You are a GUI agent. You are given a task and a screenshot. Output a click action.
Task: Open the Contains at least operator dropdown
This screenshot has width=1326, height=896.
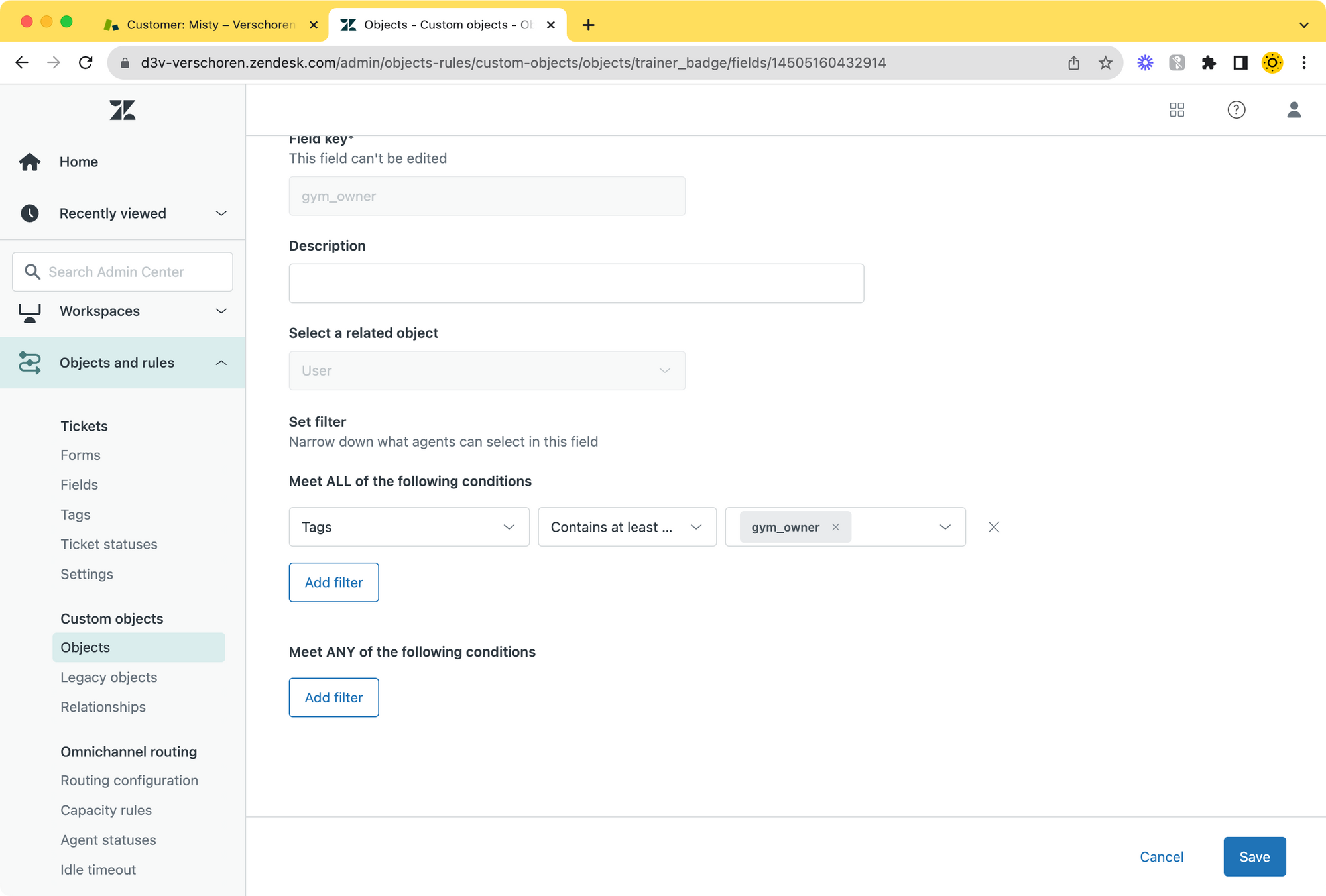click(x=627, y=527)
